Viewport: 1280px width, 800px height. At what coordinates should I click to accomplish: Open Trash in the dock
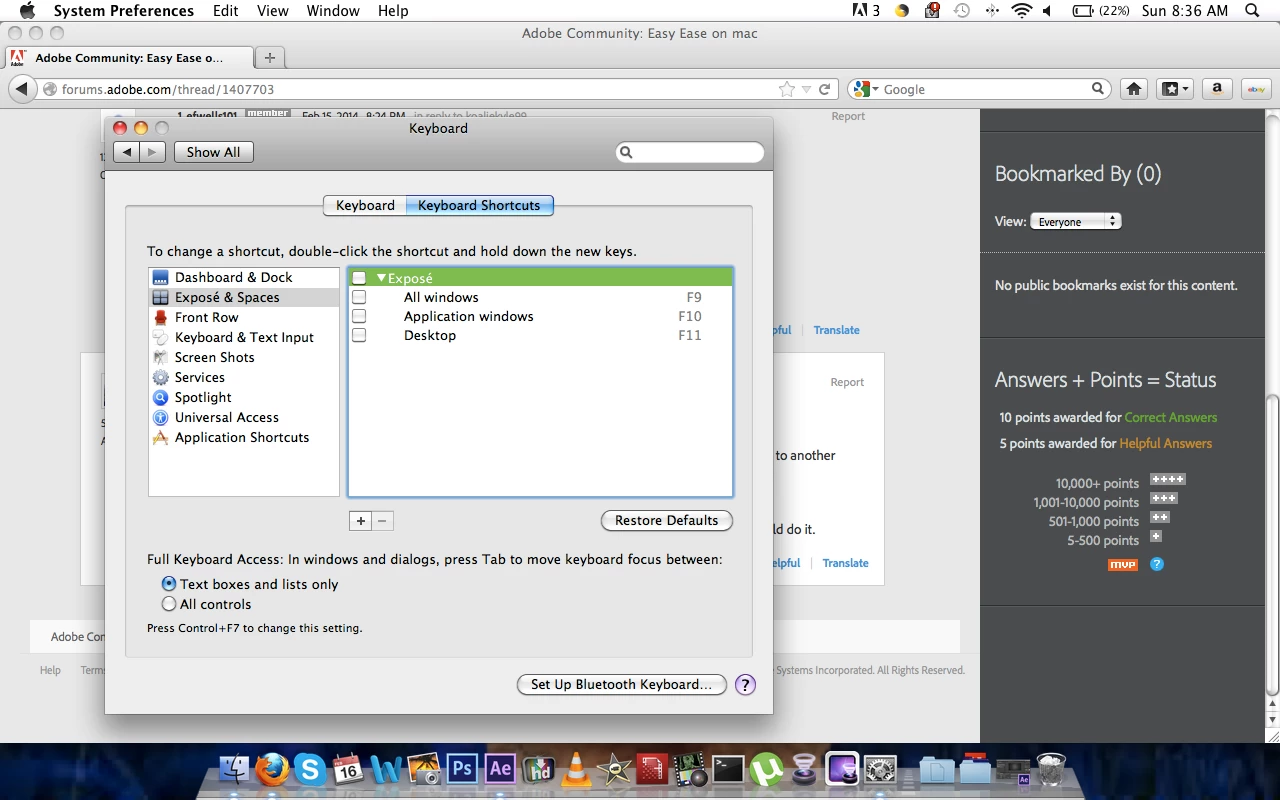coord(1051,769)
